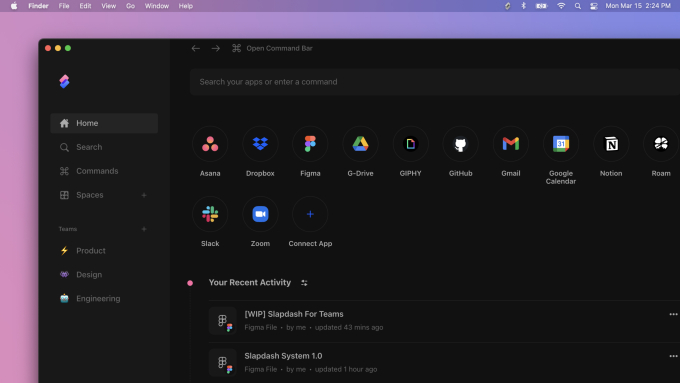Click the recent activity filter icon

(304, 283)
